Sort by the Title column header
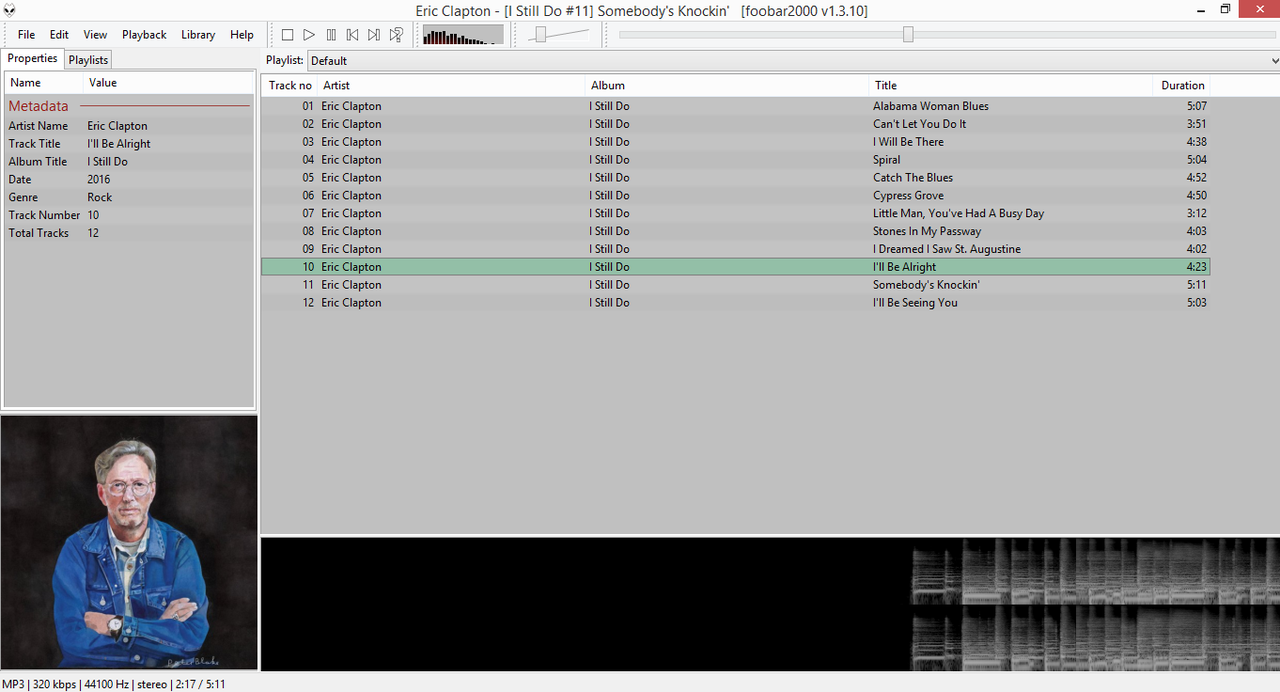 [1011, 85]
